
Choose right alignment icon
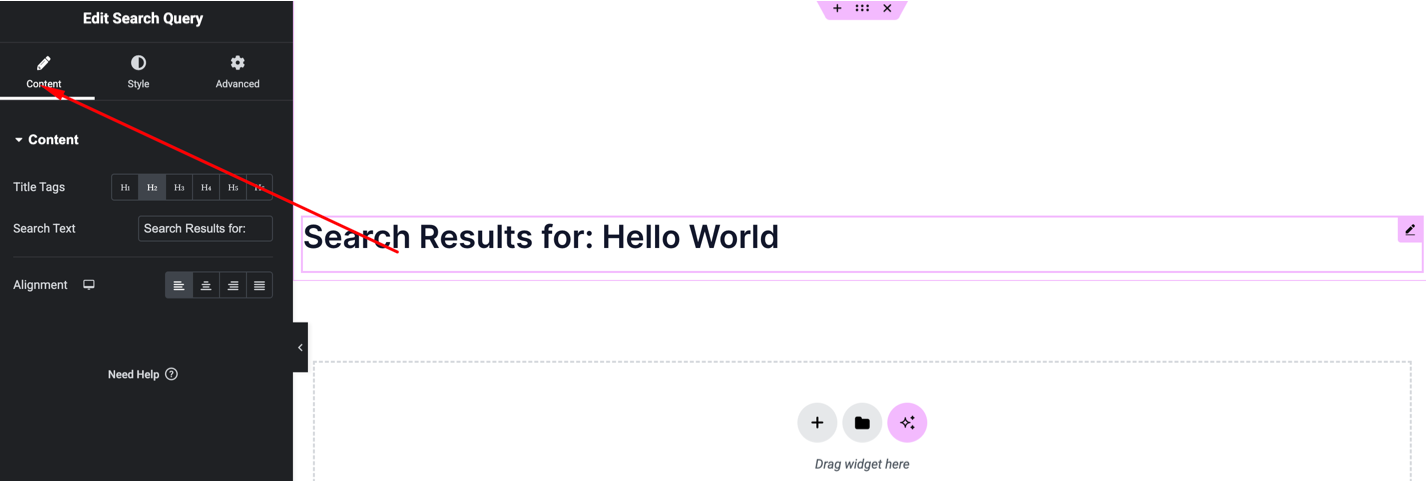click(233, 286)
